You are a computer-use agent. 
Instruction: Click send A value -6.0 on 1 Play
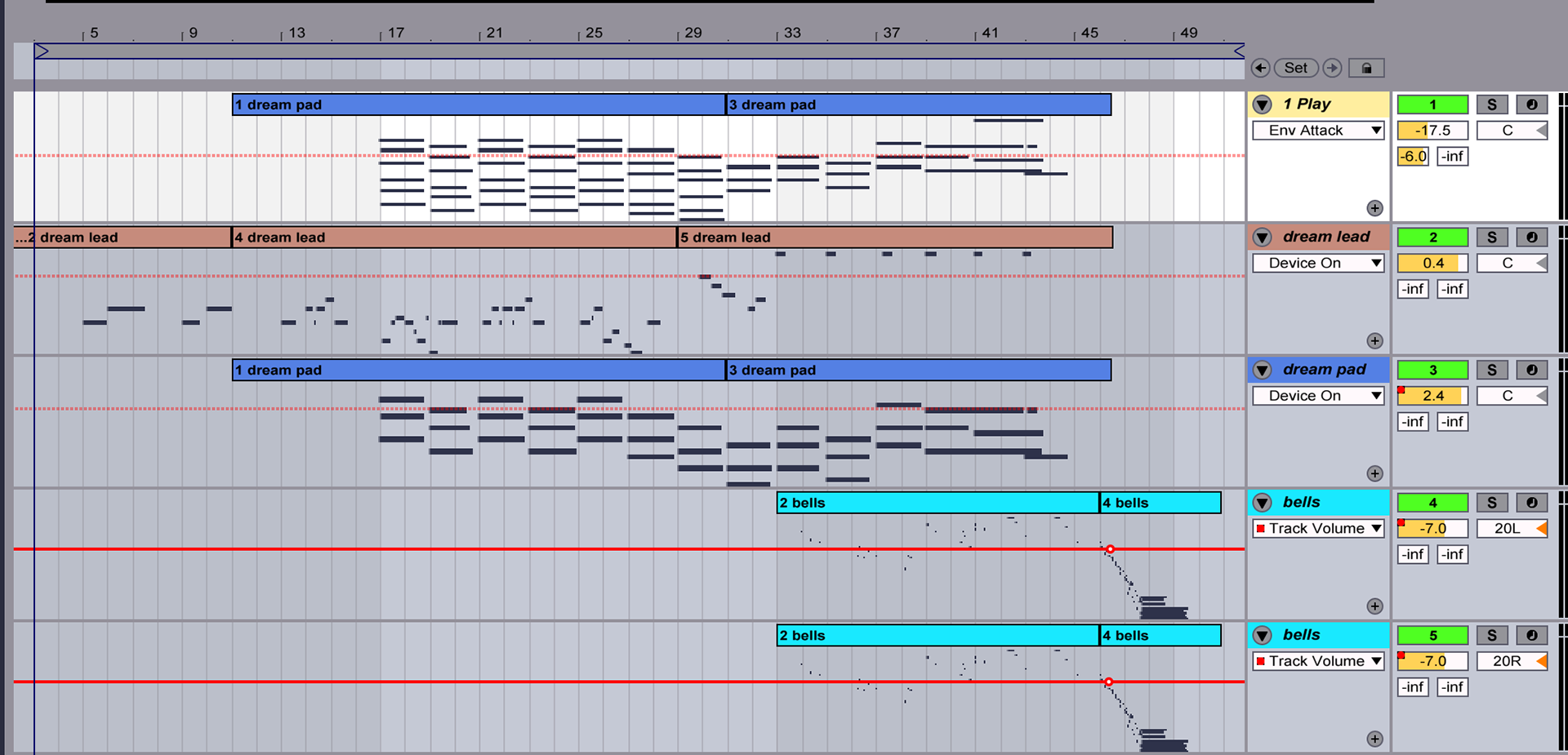click(x=1413, y=156)
